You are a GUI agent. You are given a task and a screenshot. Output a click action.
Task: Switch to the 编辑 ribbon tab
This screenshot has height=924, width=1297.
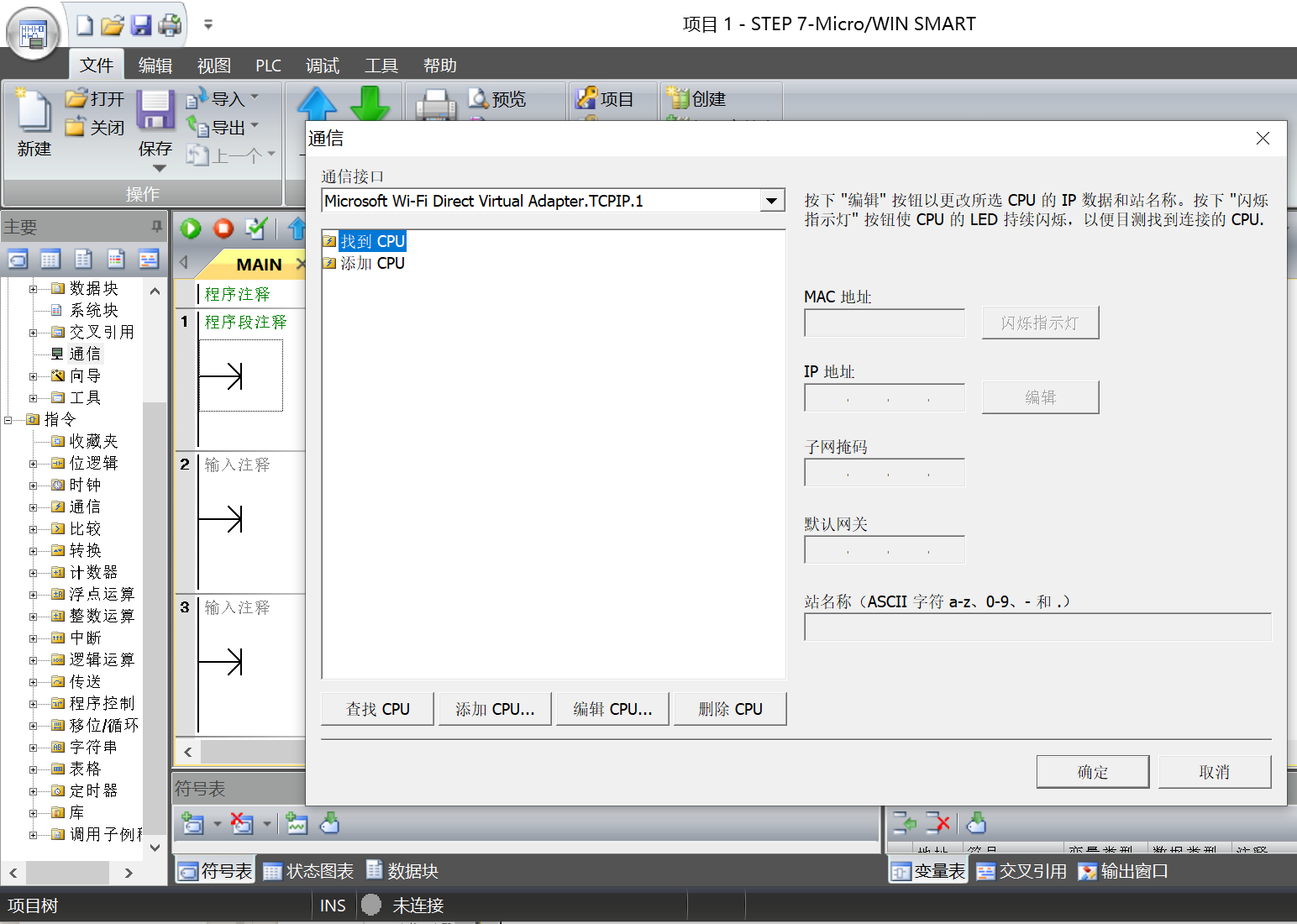point(155,66)
